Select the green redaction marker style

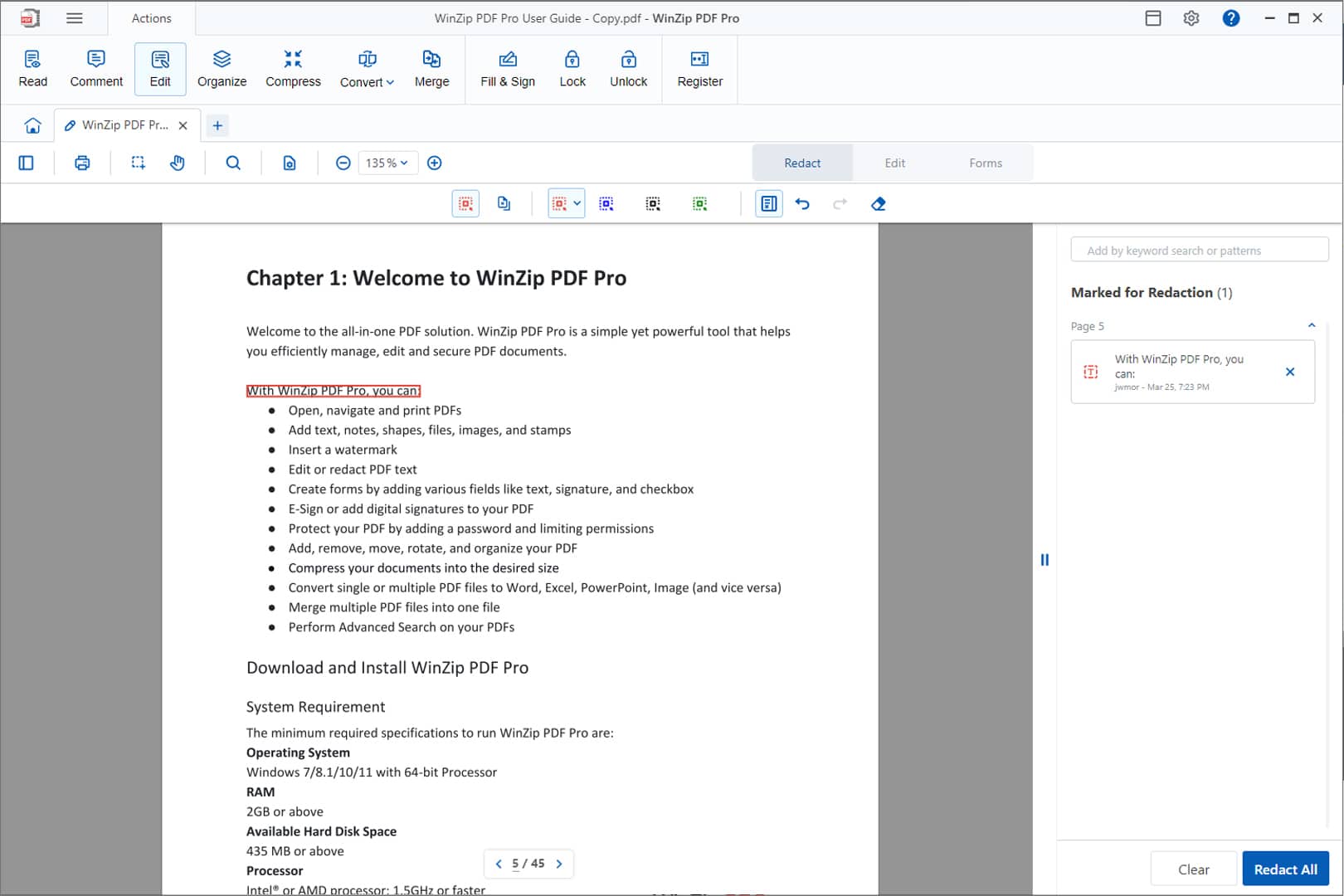click(x=699, y=203)
